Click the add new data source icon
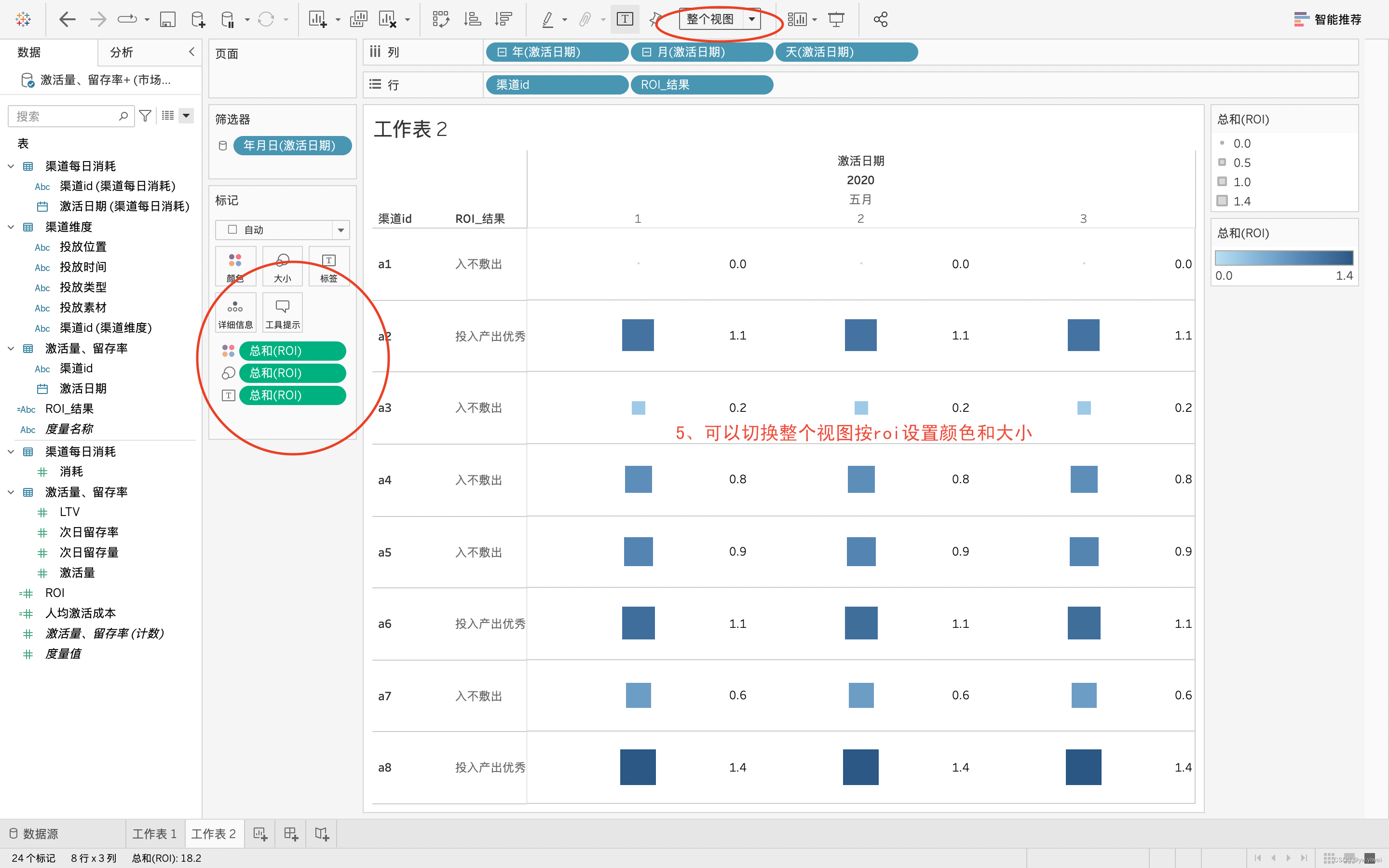 [197, 19]
